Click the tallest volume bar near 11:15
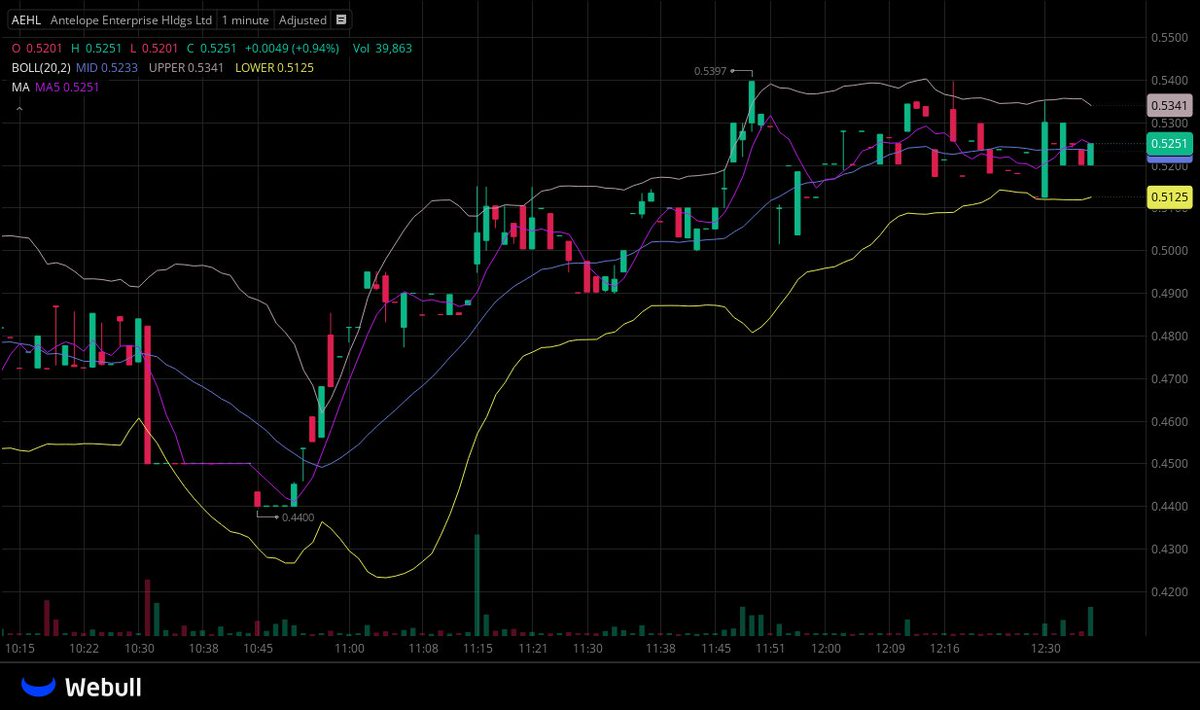 477,585
